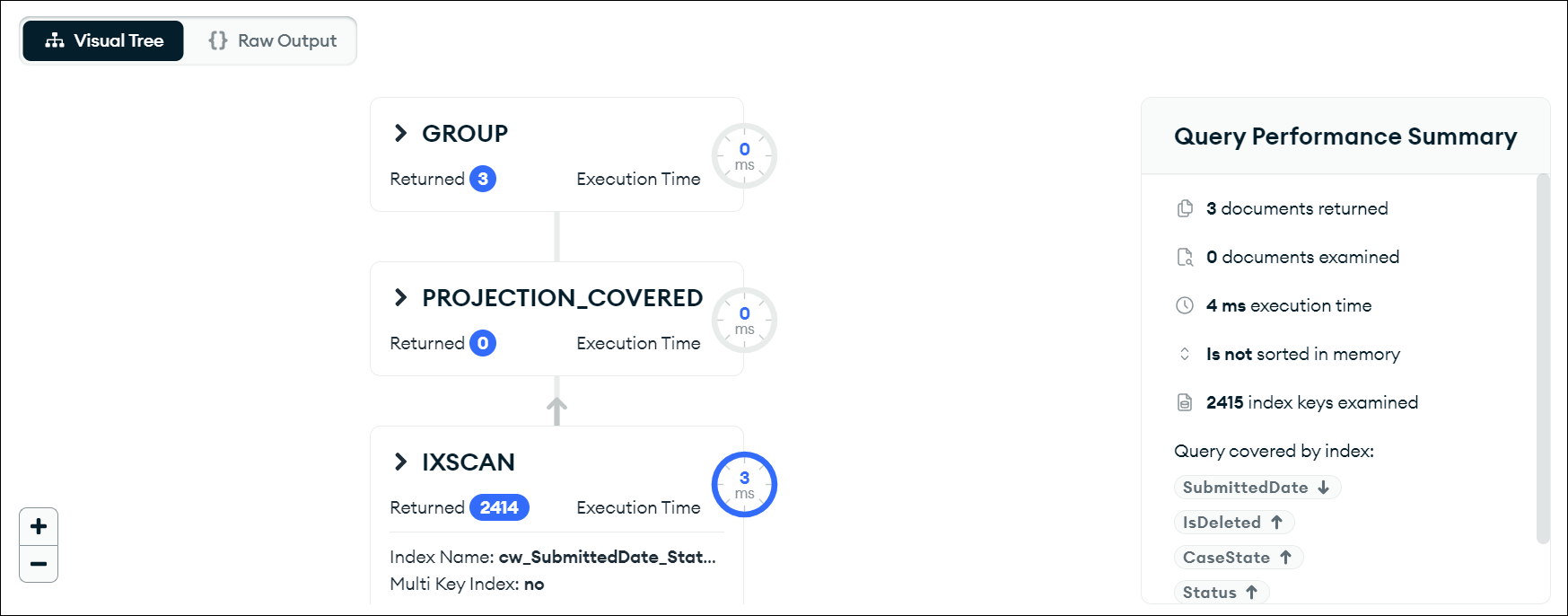The height and width of the screenshot is (616, 1568).
Task: Zoom out with the minus button
Action: point(39,564)
